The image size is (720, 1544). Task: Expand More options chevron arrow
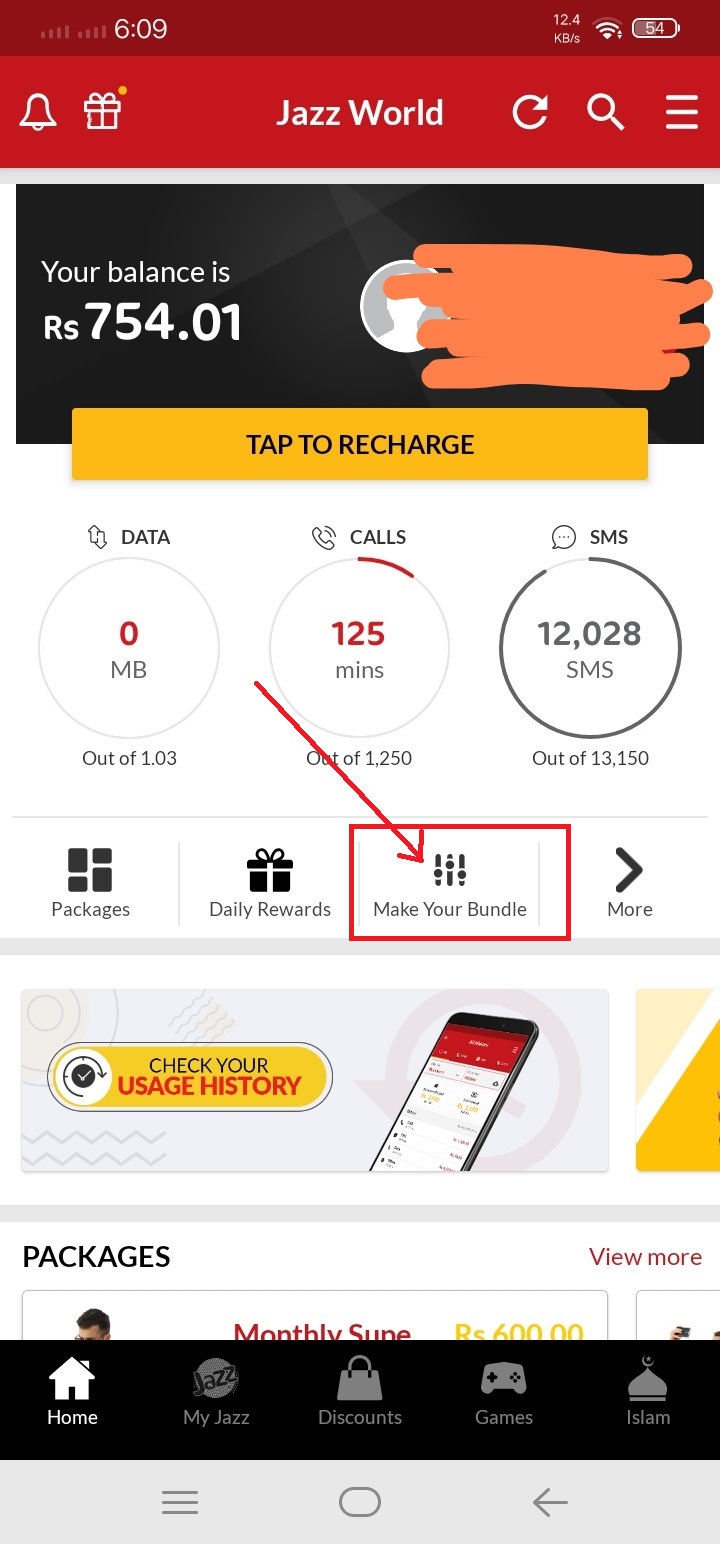[x=629, y=883]
